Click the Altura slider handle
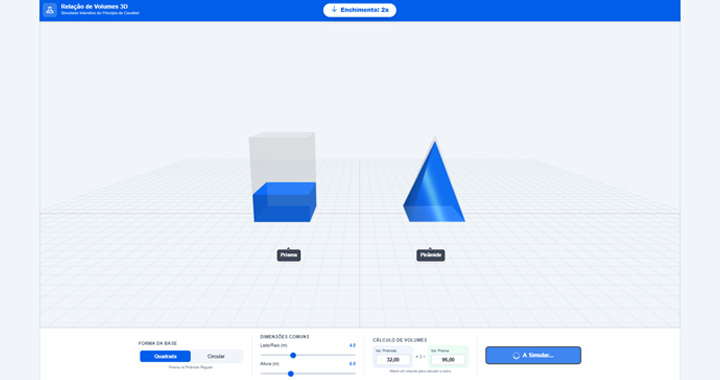720x380 pixels. [291, 374]
